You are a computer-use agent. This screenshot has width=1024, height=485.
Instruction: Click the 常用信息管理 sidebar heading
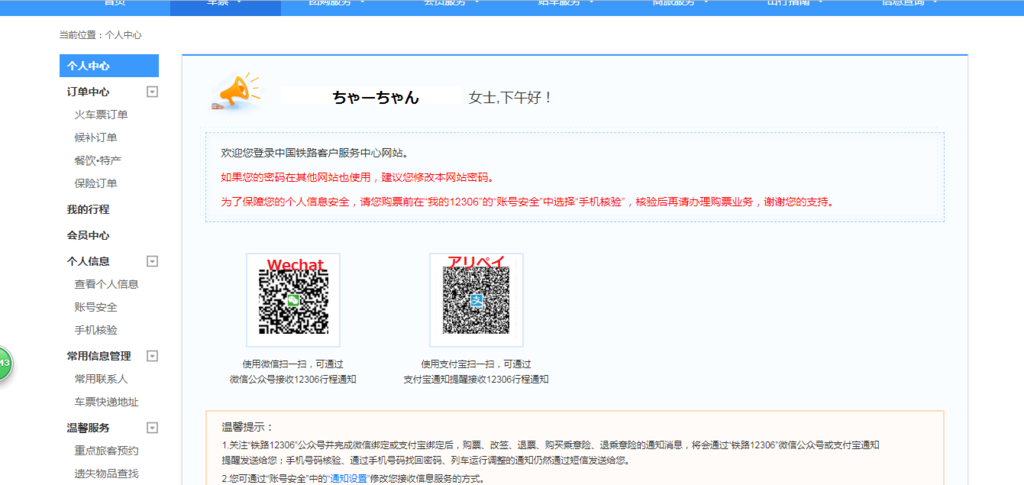point(99,356)
